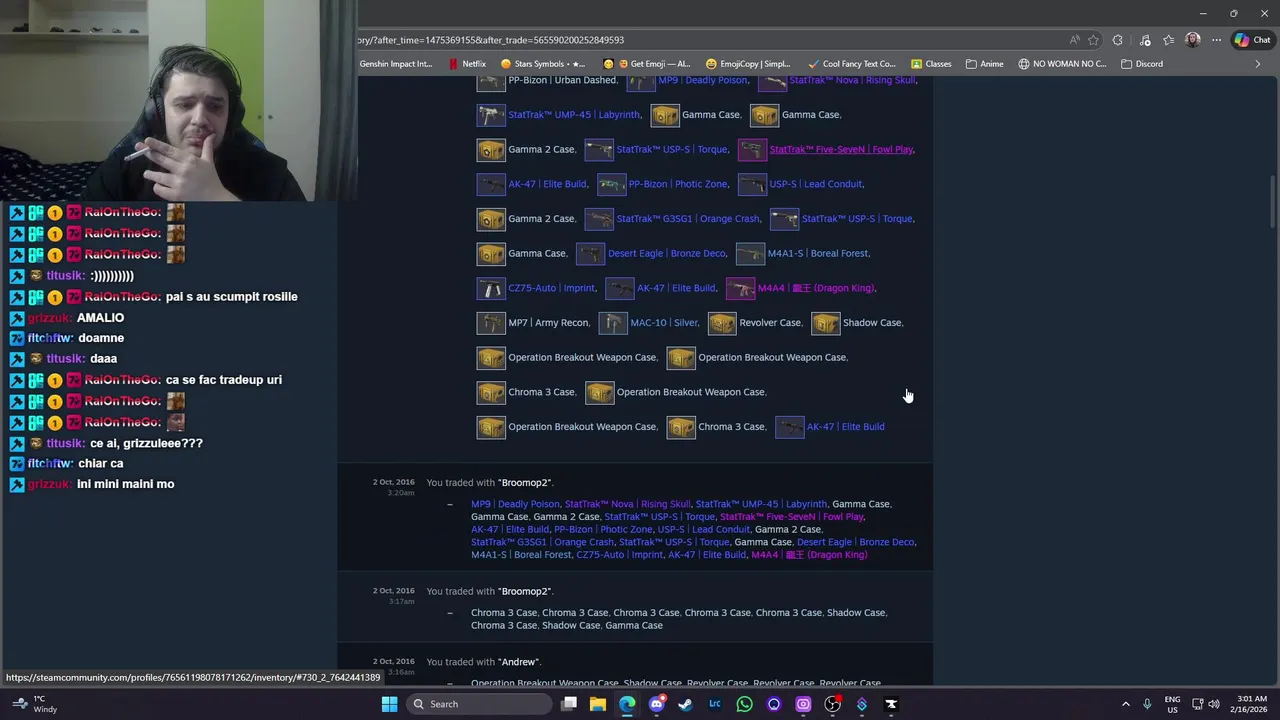Click microphone tray icon
The height and width of the screenshot is (720, 1280).
pos(1147,704)
